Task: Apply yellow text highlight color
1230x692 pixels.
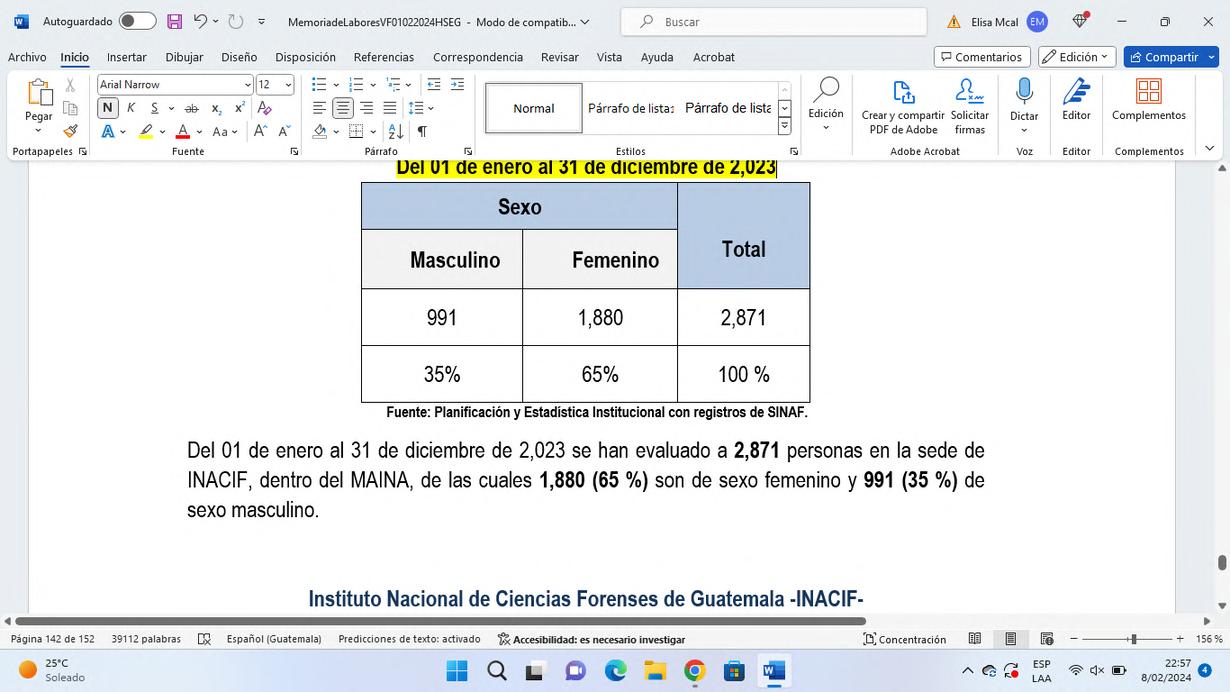Action: click(146, 131)
